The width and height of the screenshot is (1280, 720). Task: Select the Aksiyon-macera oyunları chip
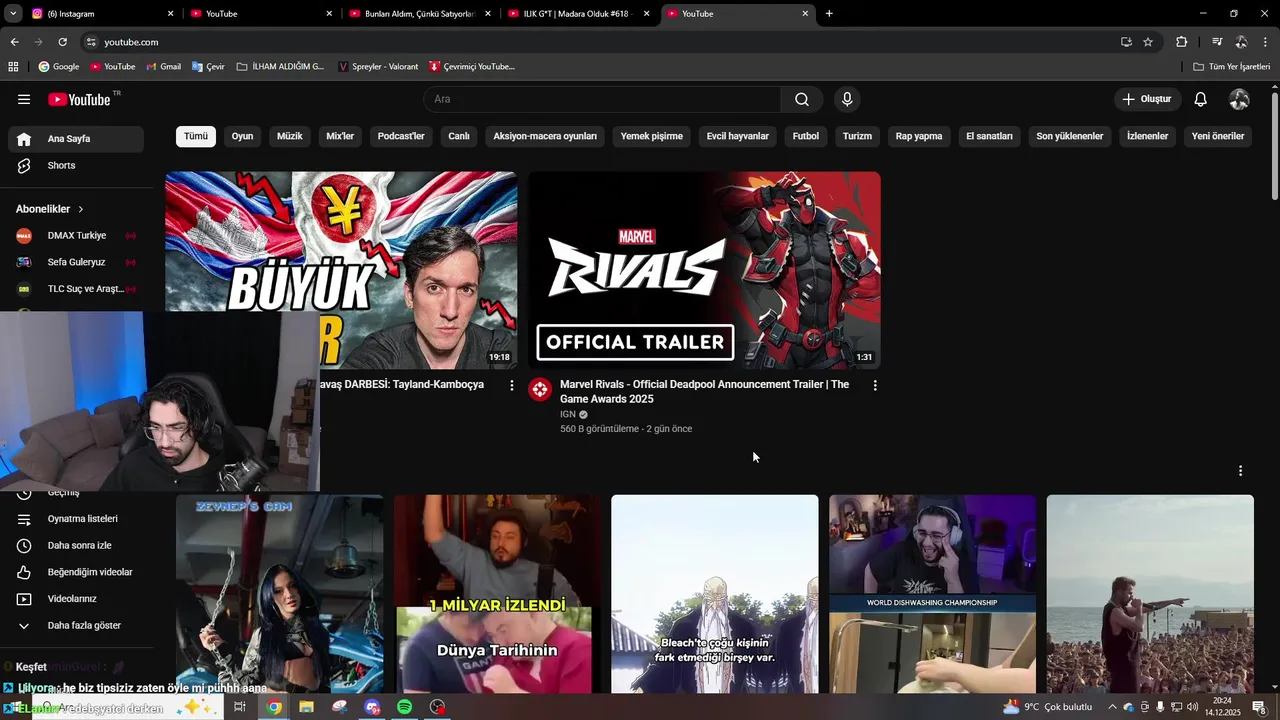point(545,136)
